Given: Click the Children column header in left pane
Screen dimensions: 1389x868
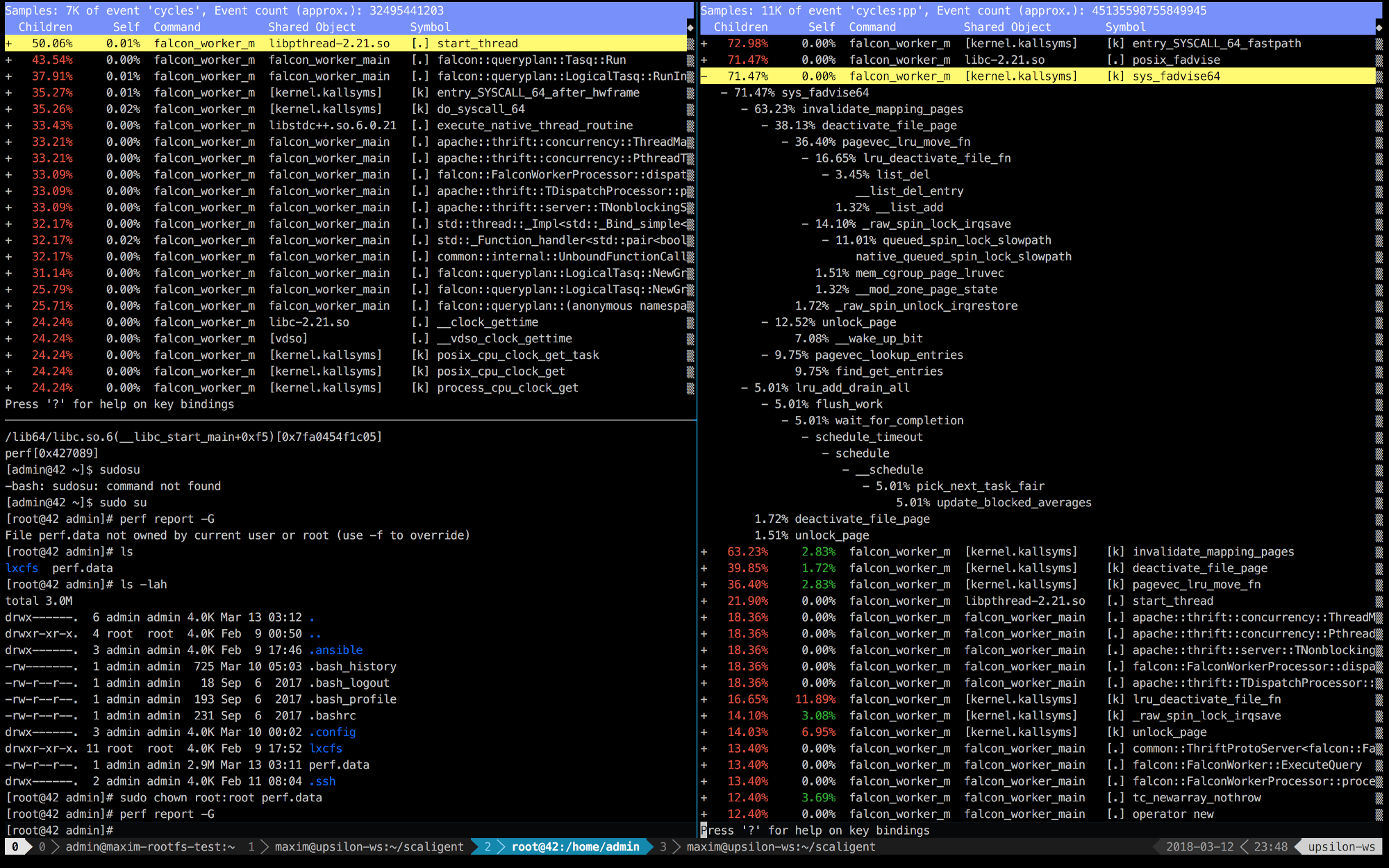Looking at the screenshot, I should coord(45,27).
